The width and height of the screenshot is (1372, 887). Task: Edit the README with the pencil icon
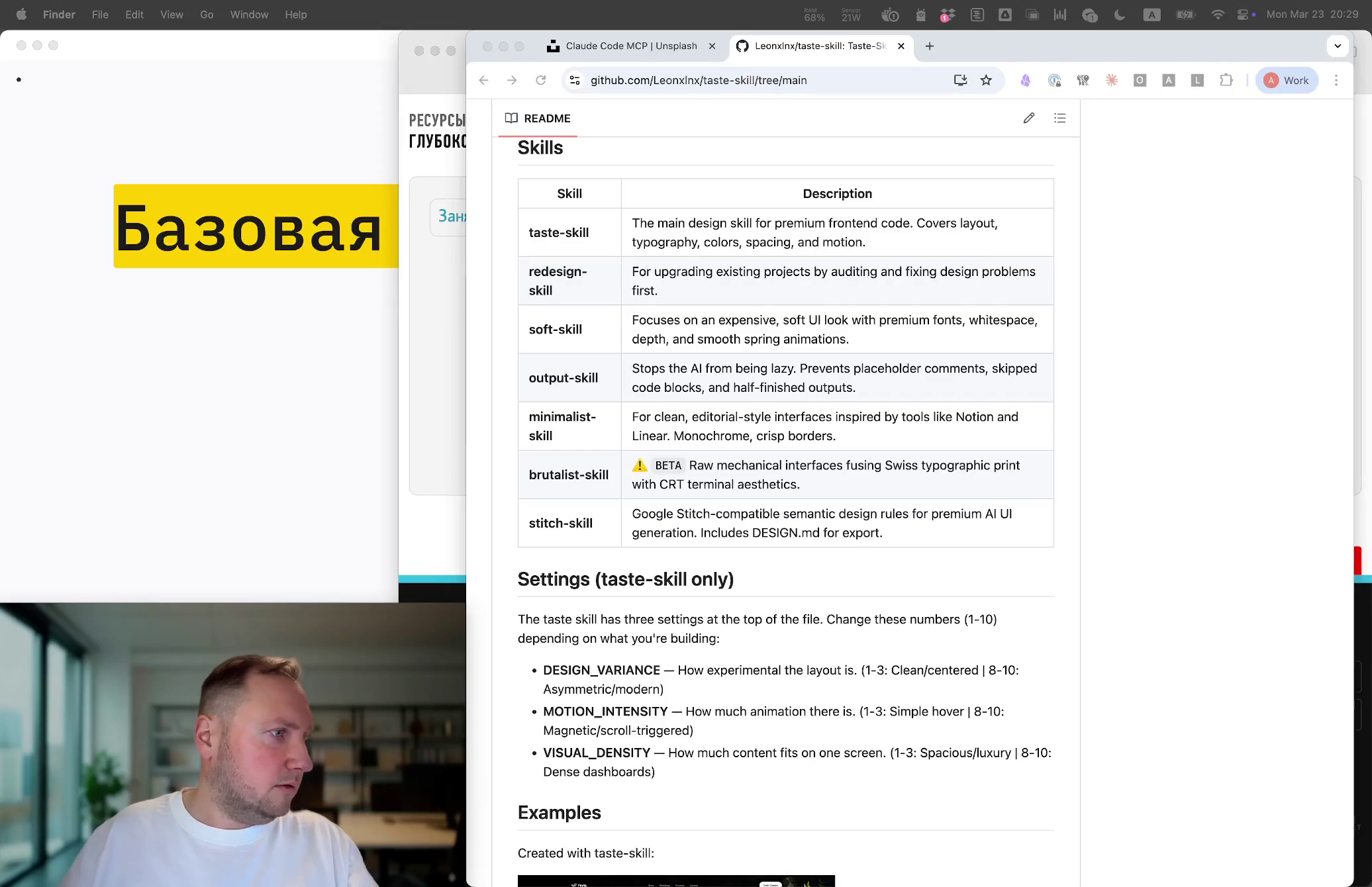coord(1028,118)
